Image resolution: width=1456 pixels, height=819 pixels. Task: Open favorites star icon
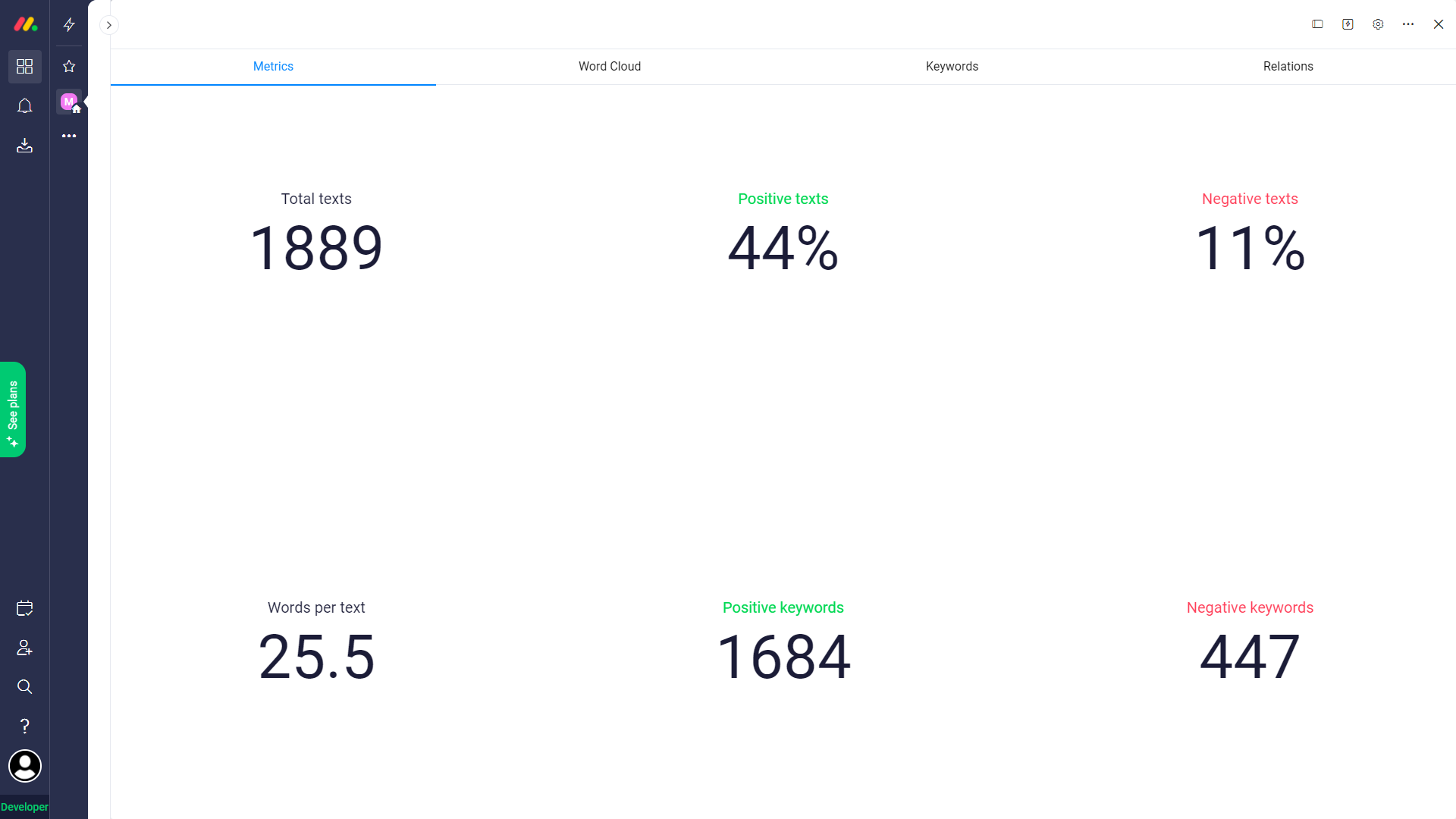coord(69,67)
